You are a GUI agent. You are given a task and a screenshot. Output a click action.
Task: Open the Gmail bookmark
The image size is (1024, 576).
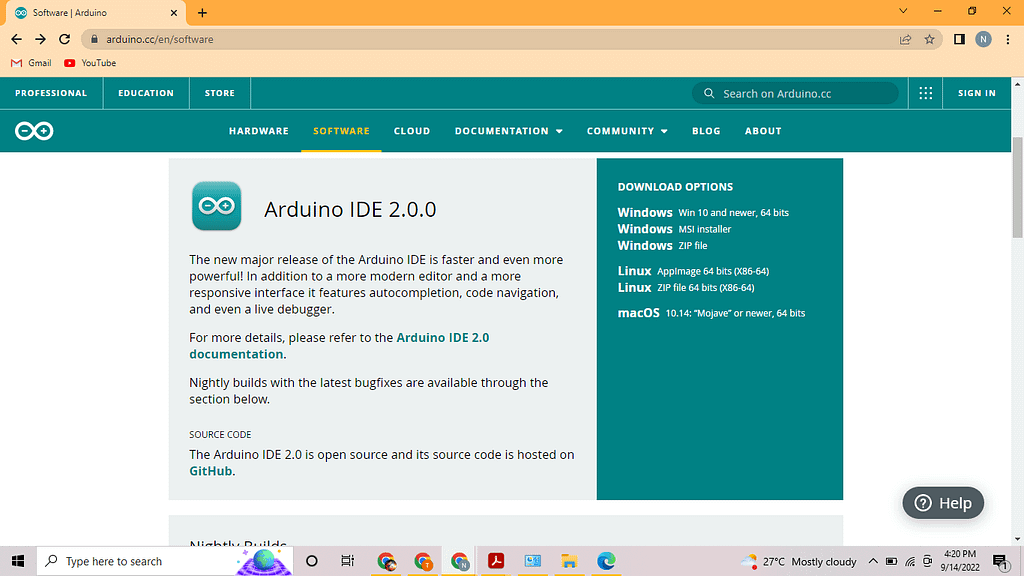(x=31, y=62)
